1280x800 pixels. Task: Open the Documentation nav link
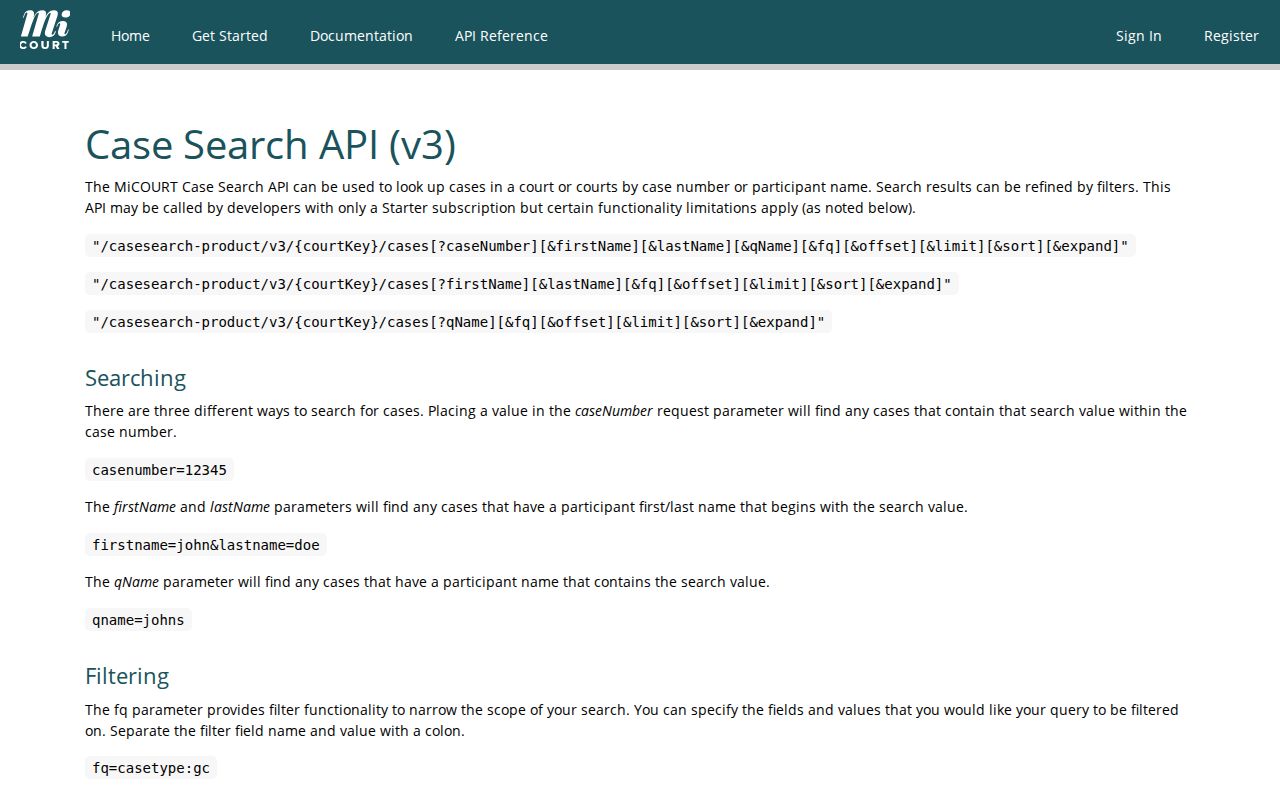(x=361, y=36)
